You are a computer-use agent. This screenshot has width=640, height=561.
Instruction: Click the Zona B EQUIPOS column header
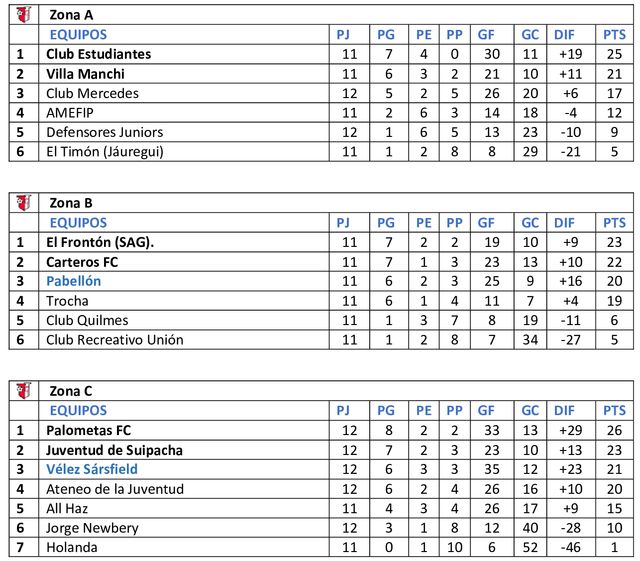coord(78,223)
